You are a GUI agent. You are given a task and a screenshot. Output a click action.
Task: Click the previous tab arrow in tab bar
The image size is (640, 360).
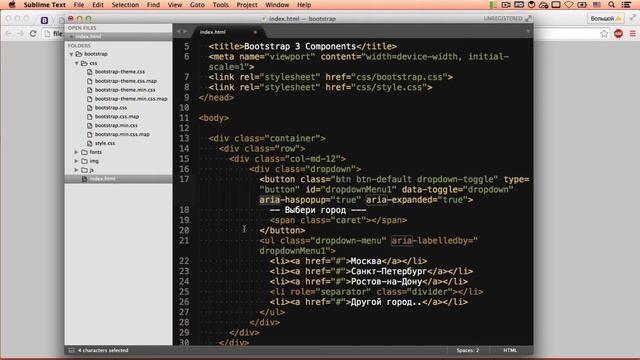point(178,31)
